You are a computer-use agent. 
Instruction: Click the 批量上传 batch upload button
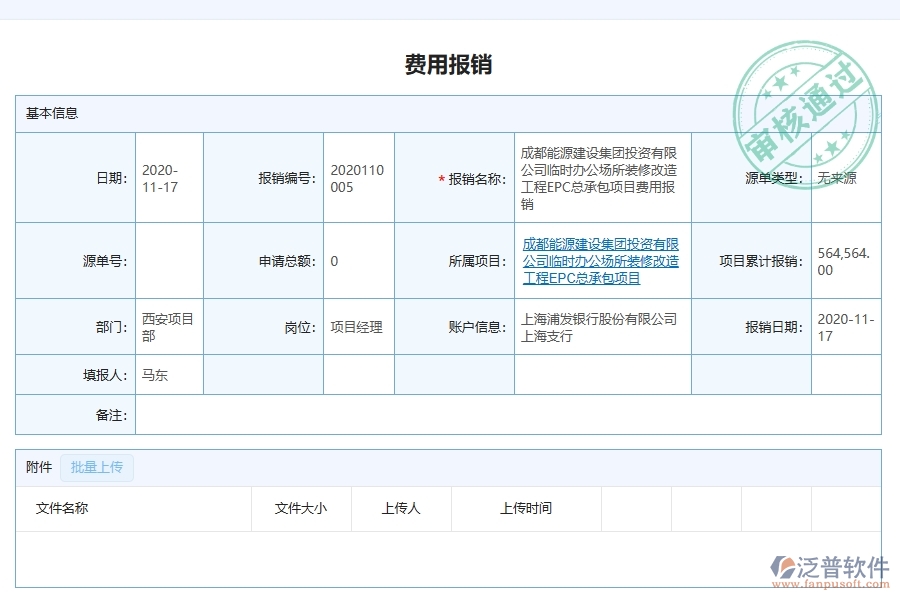(x=97, y=467)
